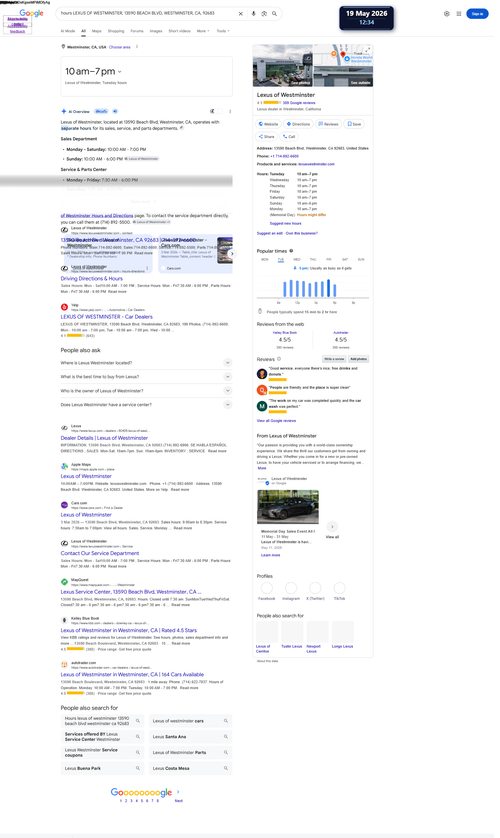Open quick settings gear icon
This screenshot has width=500, height=838.
tap(447, 13)
